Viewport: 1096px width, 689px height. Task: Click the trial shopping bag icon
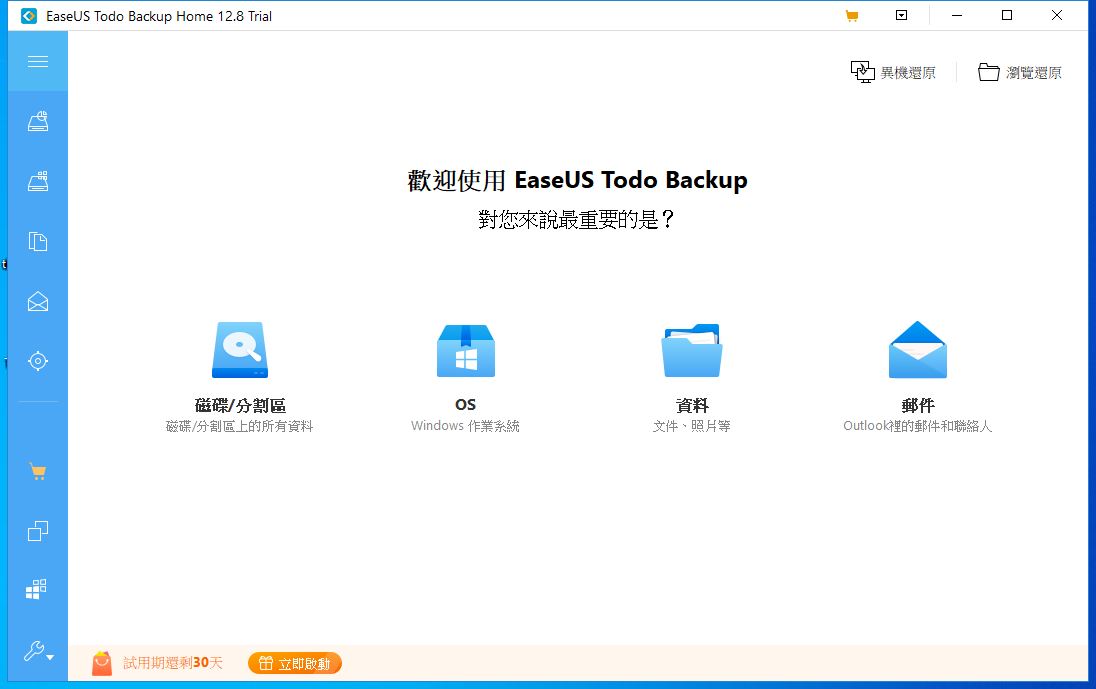[x=102, y=662]
